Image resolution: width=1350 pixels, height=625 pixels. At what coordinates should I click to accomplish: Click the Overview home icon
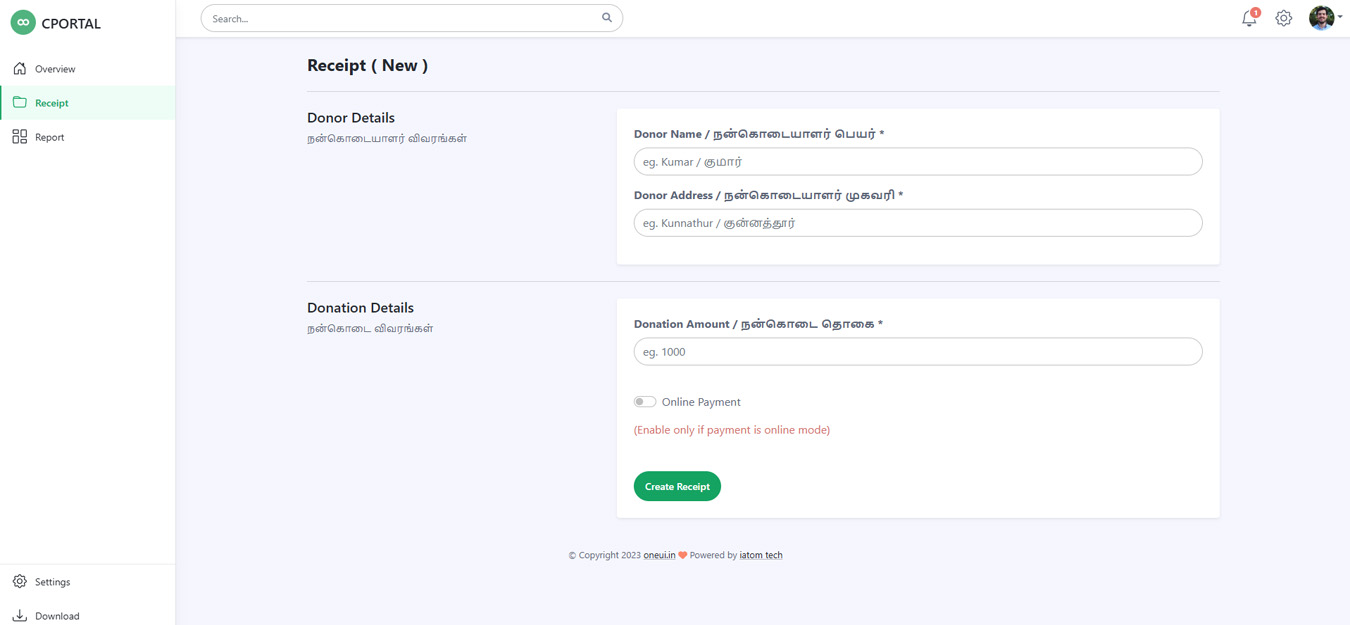(20, 69)
